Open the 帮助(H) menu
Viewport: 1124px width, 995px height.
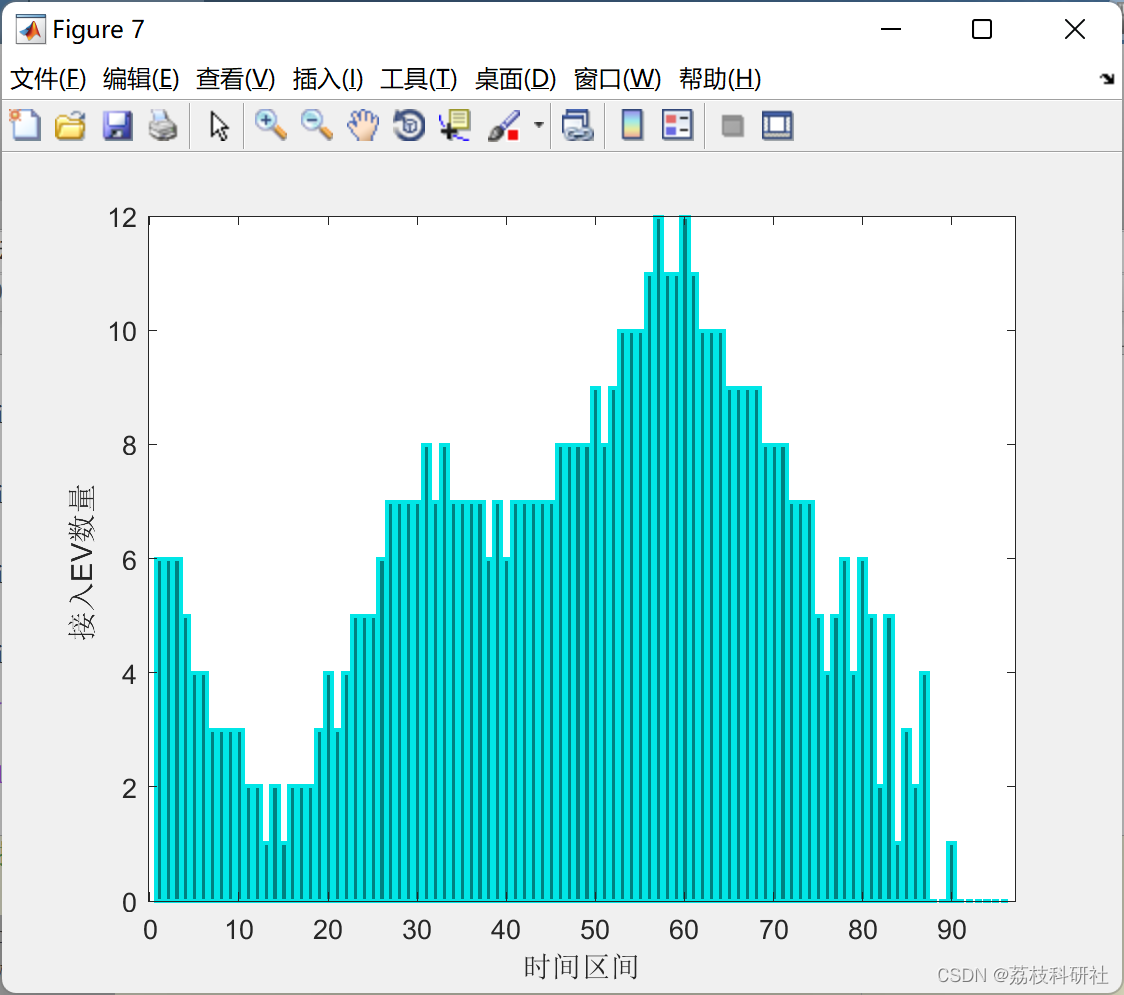(x=720, y=79)
